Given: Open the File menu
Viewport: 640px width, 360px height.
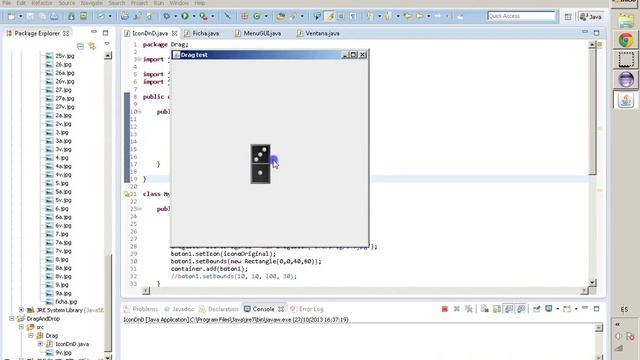Looking at the screenshot, I should (7, 3).
